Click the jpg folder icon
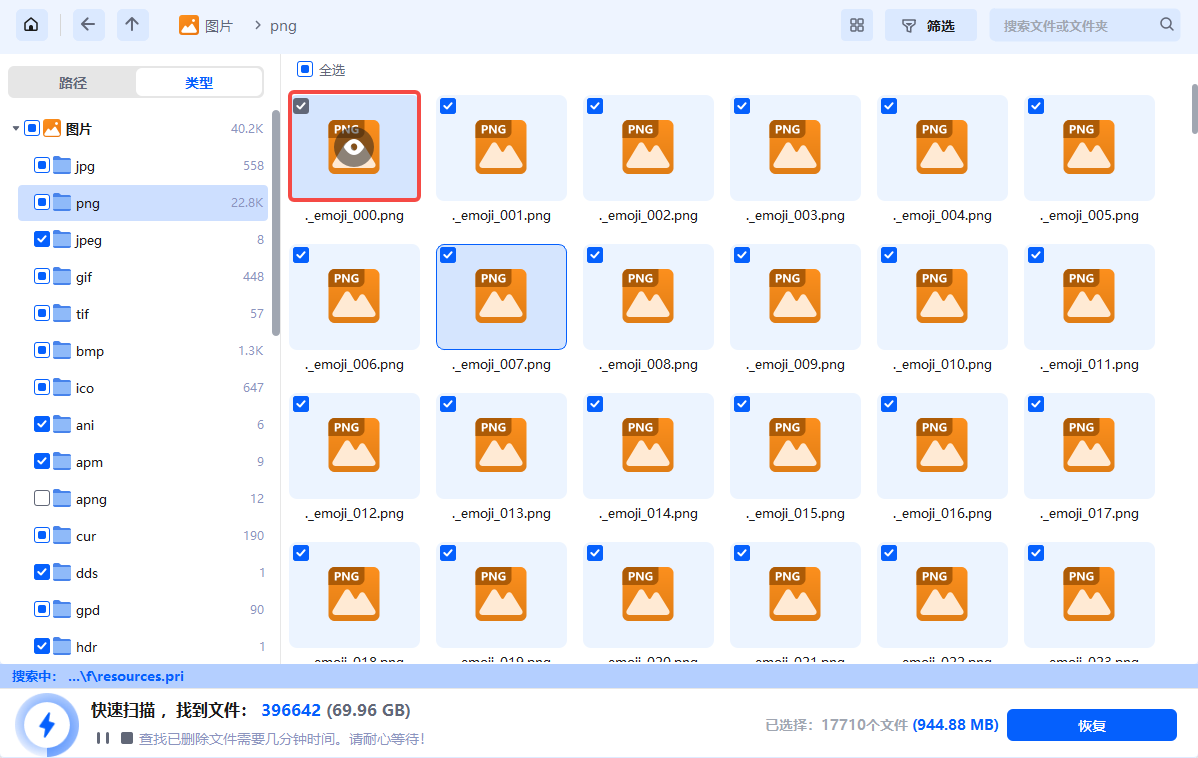This screenshot has height=758, width=1198. tap(62, 165)
